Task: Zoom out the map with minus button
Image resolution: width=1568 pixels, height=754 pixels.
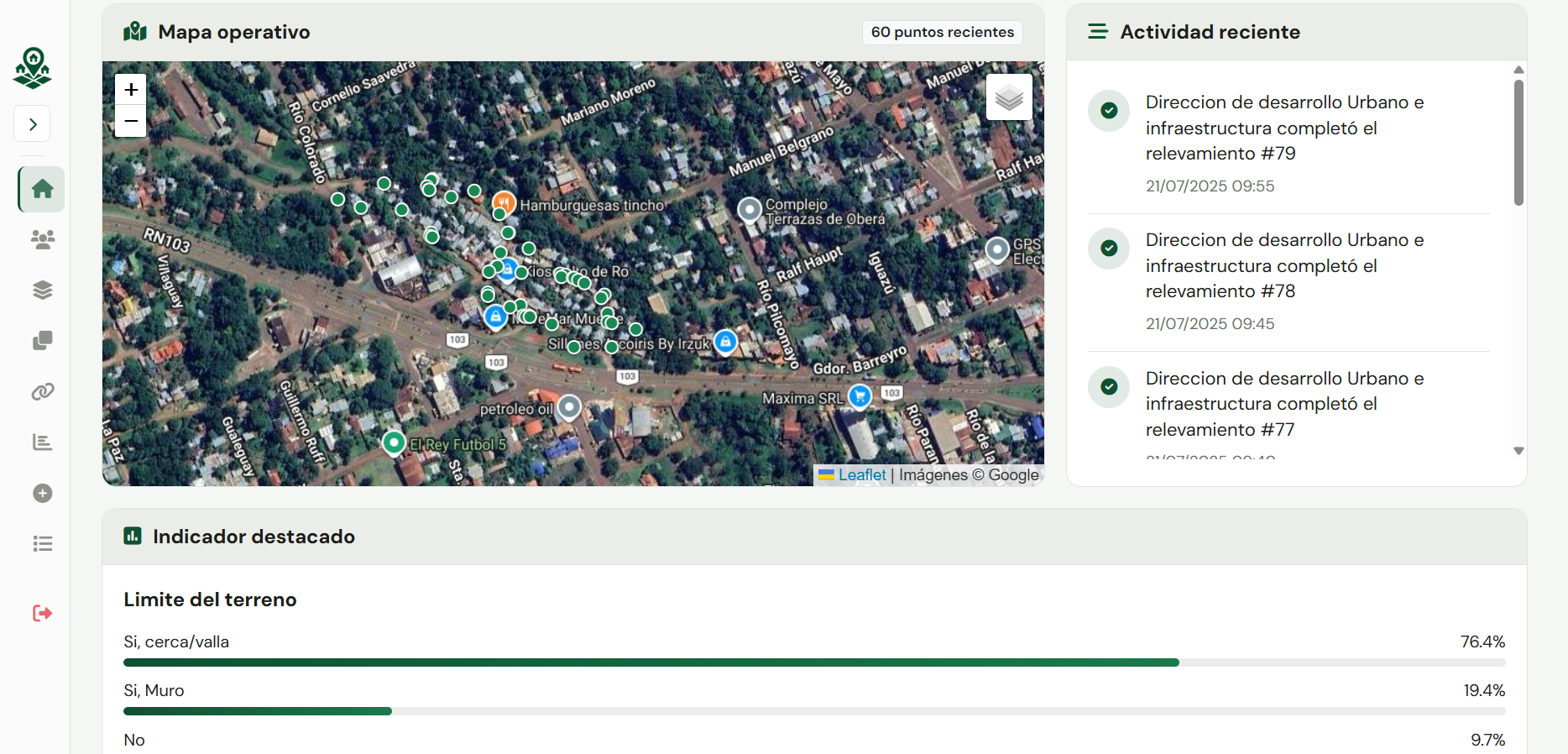Action: coord(131,122)
